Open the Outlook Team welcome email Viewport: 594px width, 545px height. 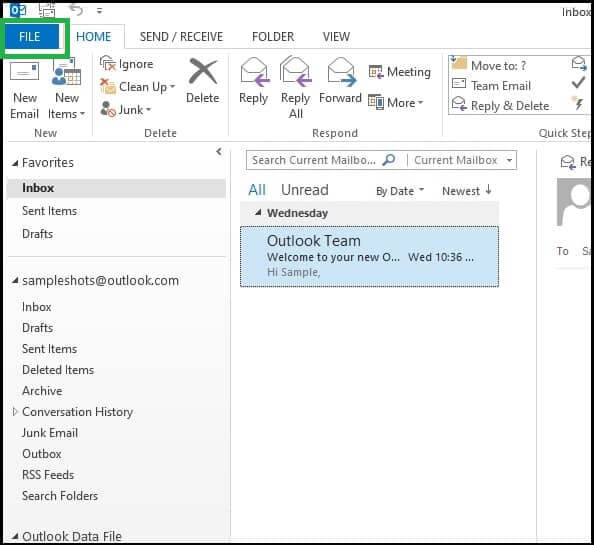coord(369,256)
